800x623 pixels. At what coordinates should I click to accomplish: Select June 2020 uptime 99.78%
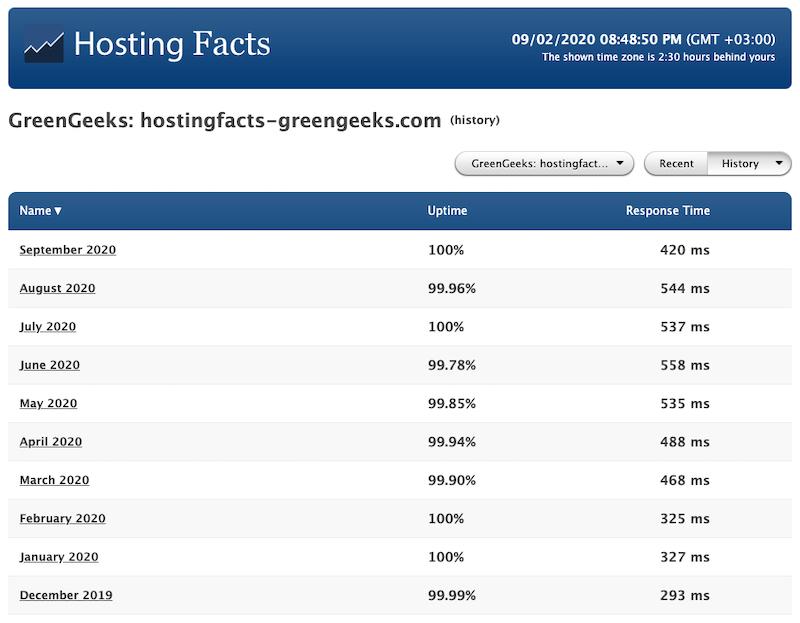[x=452, y=365]
